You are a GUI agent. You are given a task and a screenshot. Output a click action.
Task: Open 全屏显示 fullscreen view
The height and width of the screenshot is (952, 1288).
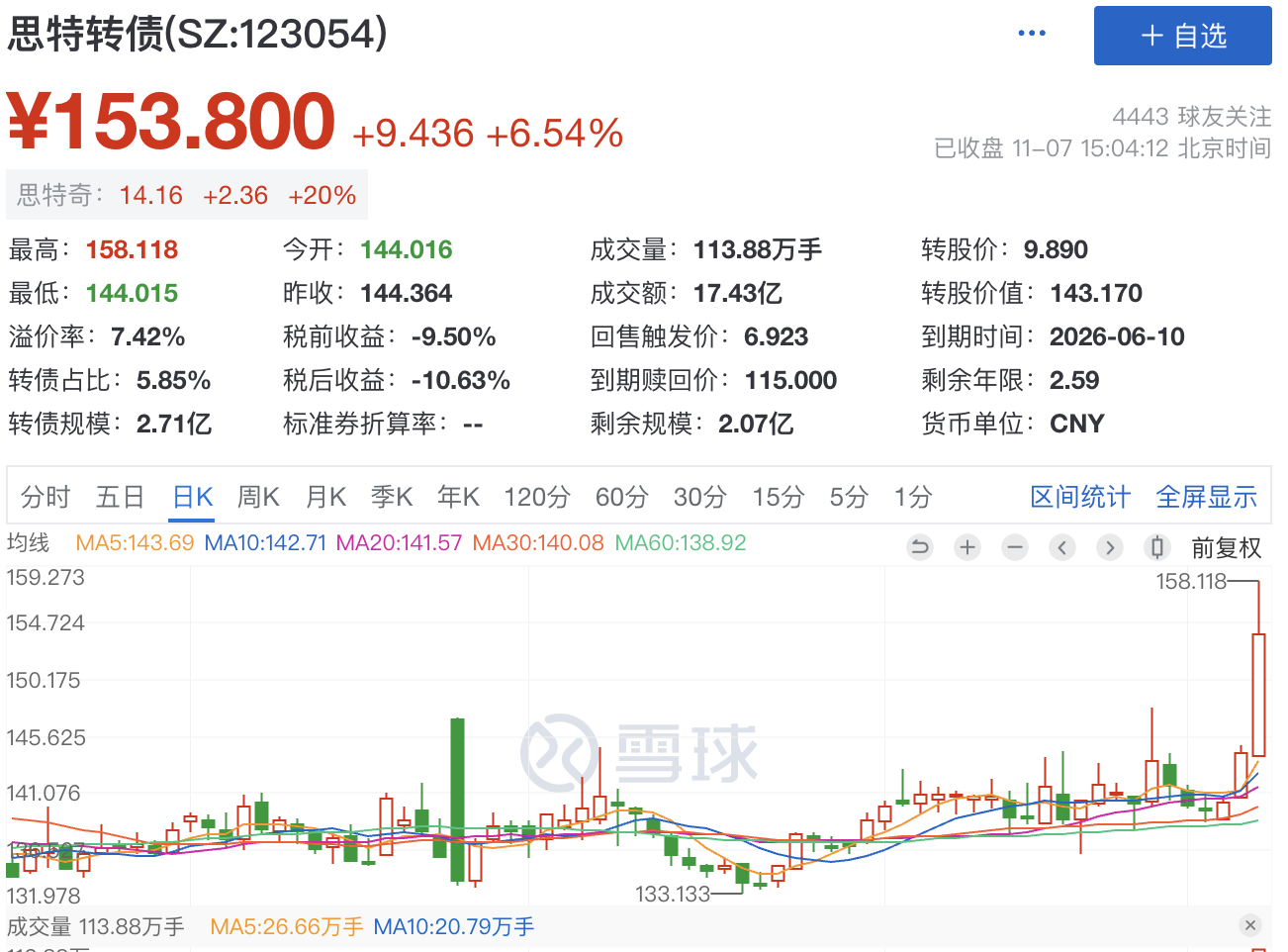point(1206,497)
